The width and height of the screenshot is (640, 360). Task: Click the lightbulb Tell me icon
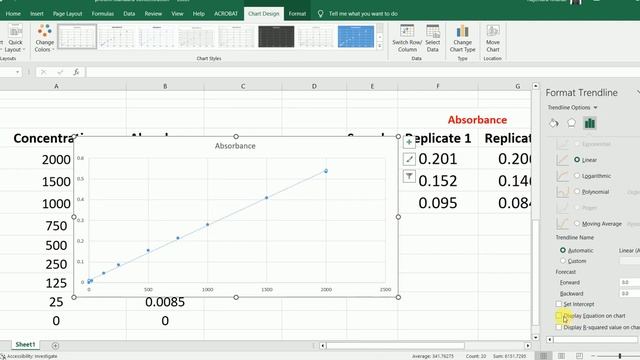(320, 14)
